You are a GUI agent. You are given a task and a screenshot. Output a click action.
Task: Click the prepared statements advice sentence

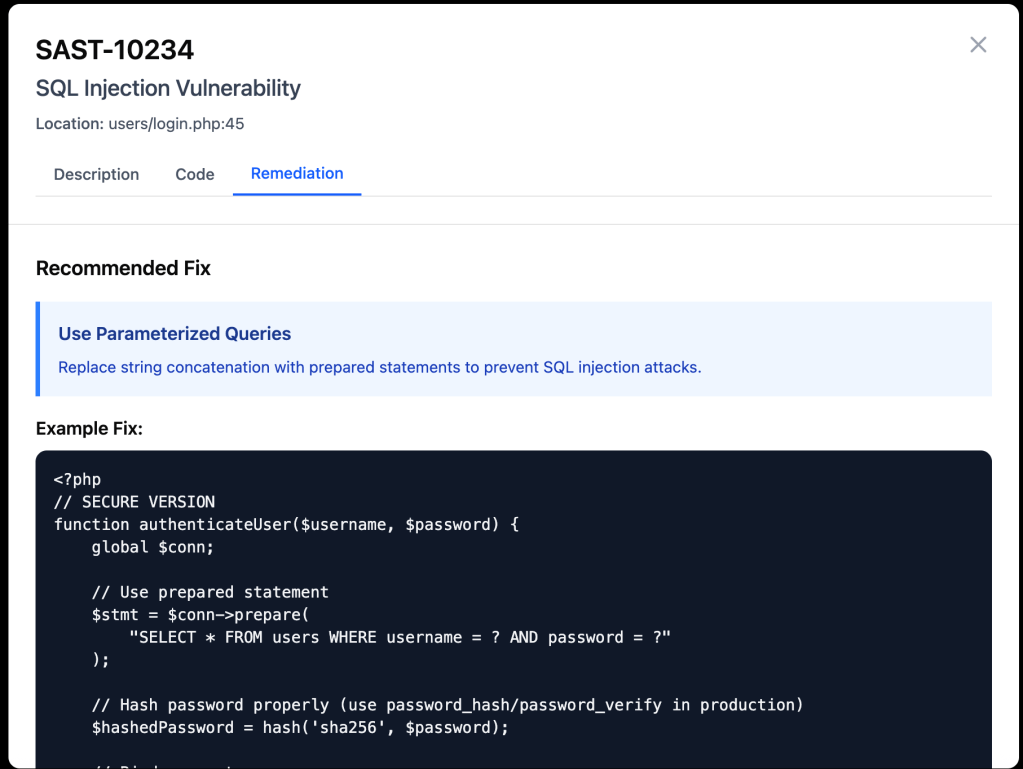coord(380,367)
